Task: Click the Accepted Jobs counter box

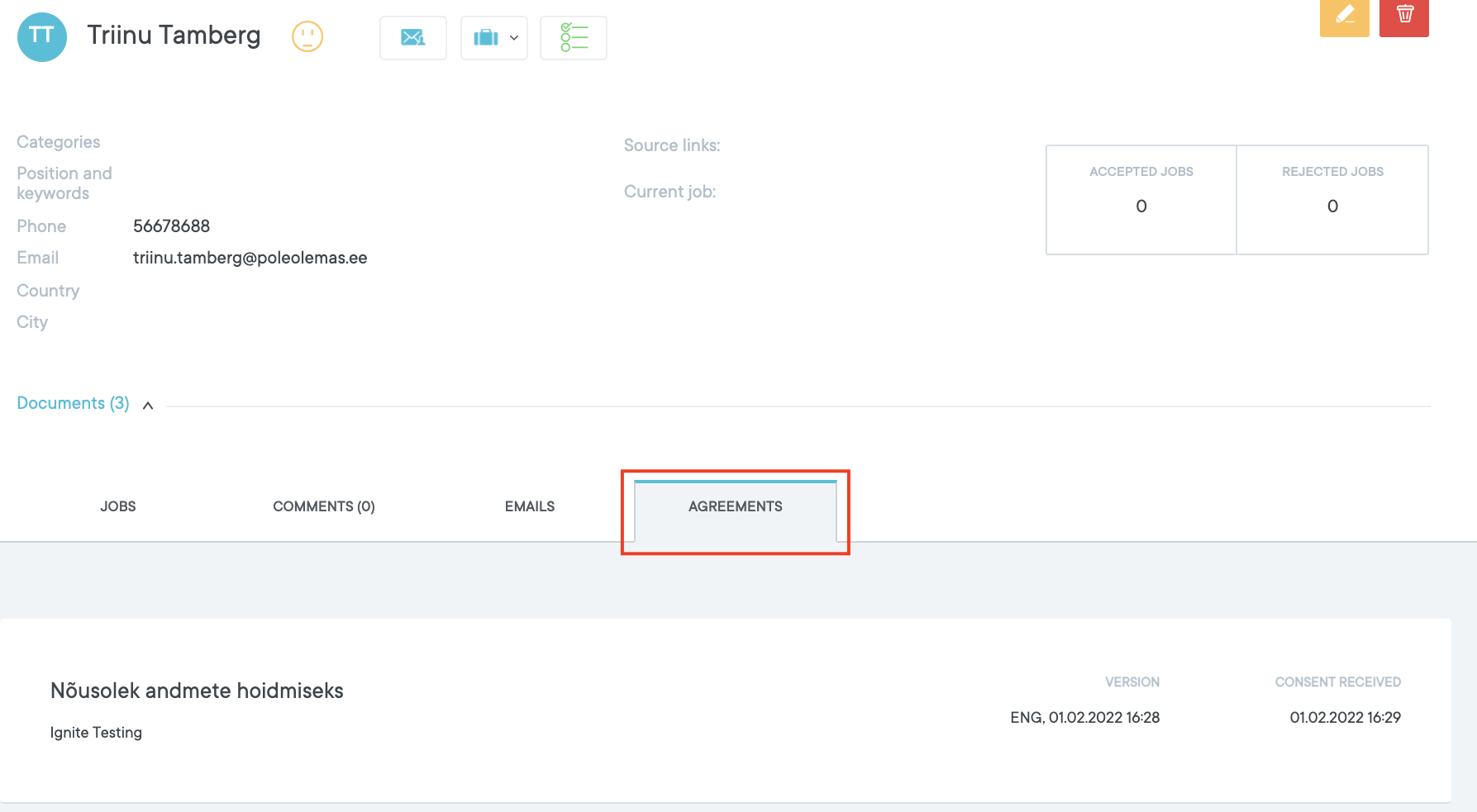Action: (1141, 200)
